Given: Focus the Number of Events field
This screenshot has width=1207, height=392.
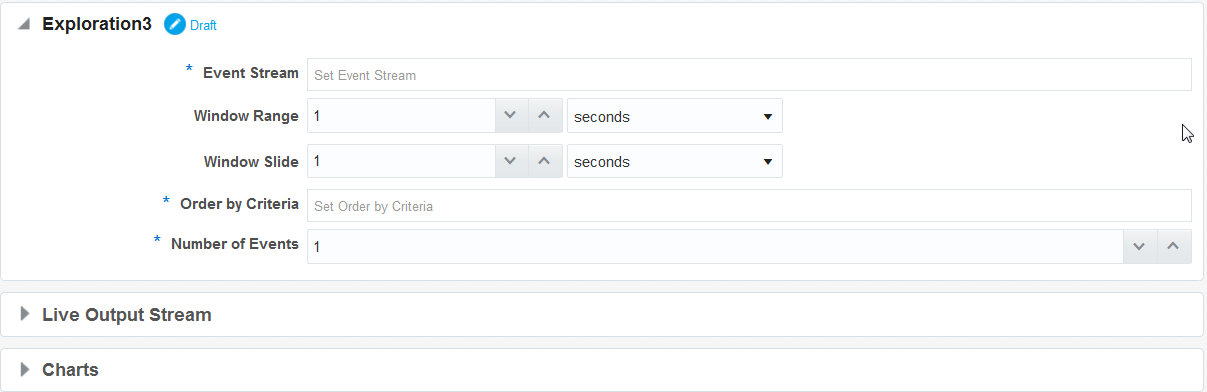Looking at the screenshot, I should pos(715,246).
